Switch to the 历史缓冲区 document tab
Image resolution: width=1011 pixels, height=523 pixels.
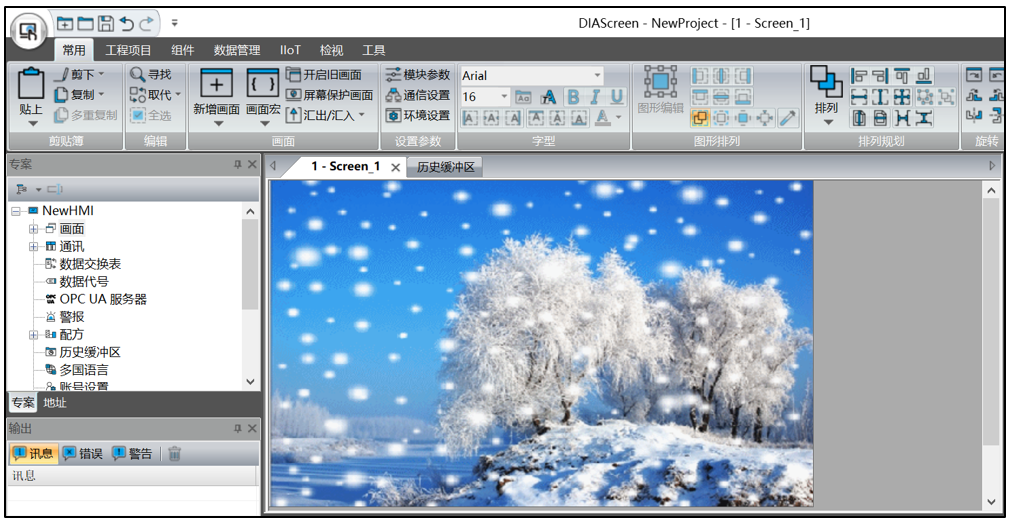(445, 167)
